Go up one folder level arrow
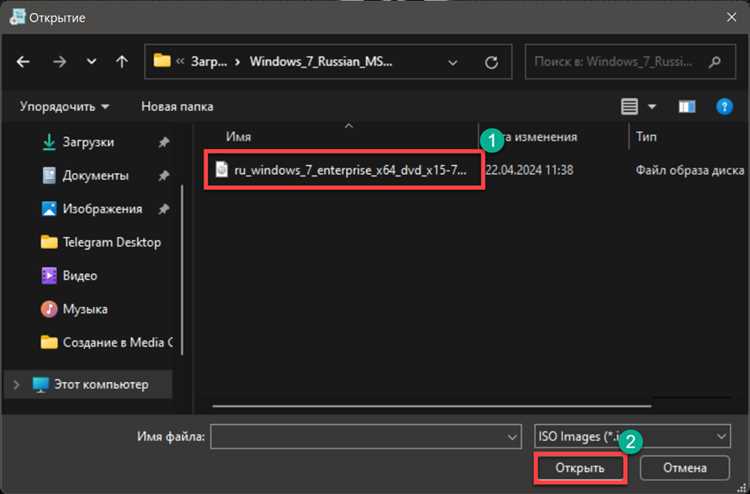This screenshot has width=750, height=494. point(122,62)
